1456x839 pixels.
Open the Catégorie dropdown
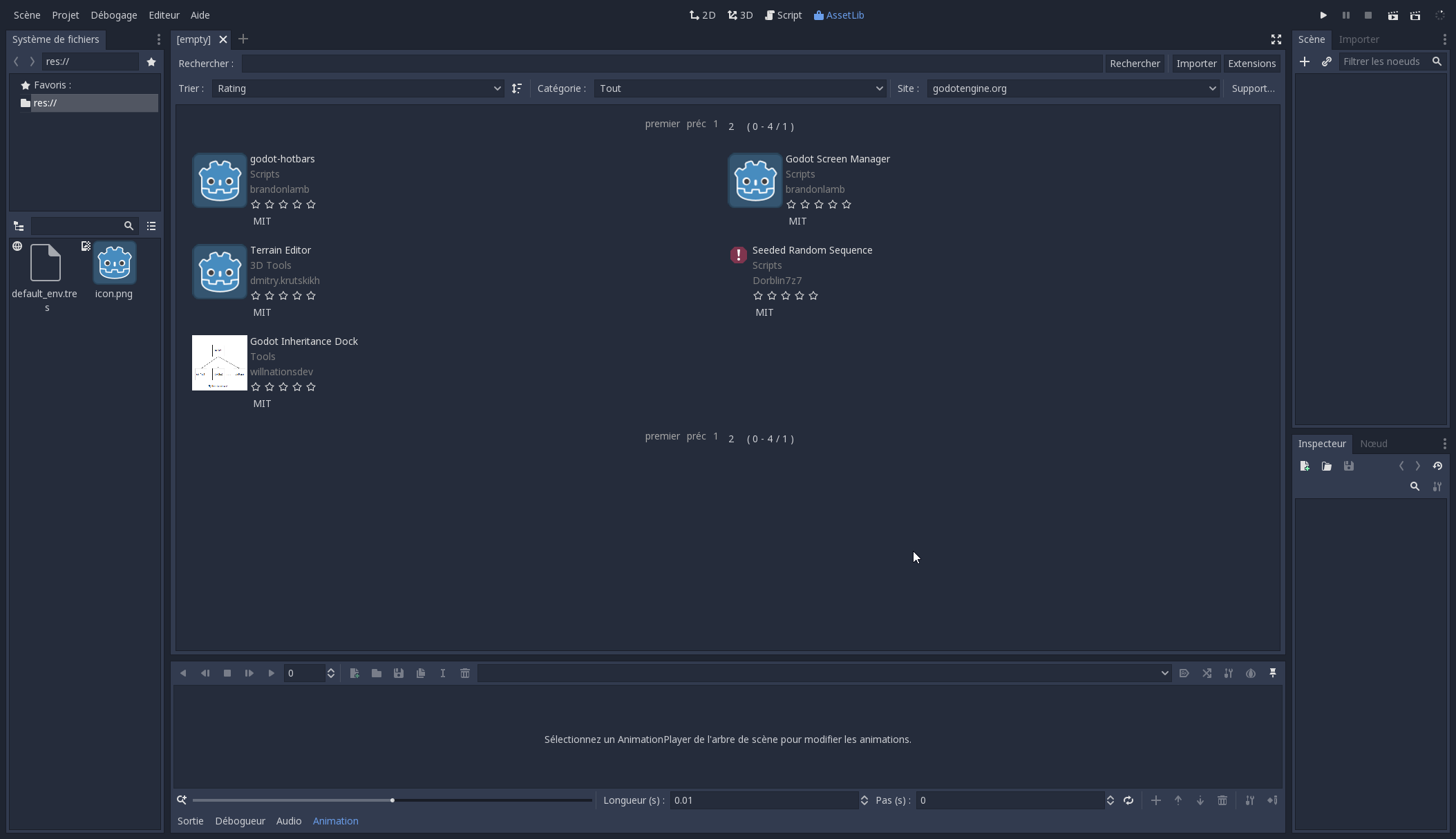click(x=740, y=88)
